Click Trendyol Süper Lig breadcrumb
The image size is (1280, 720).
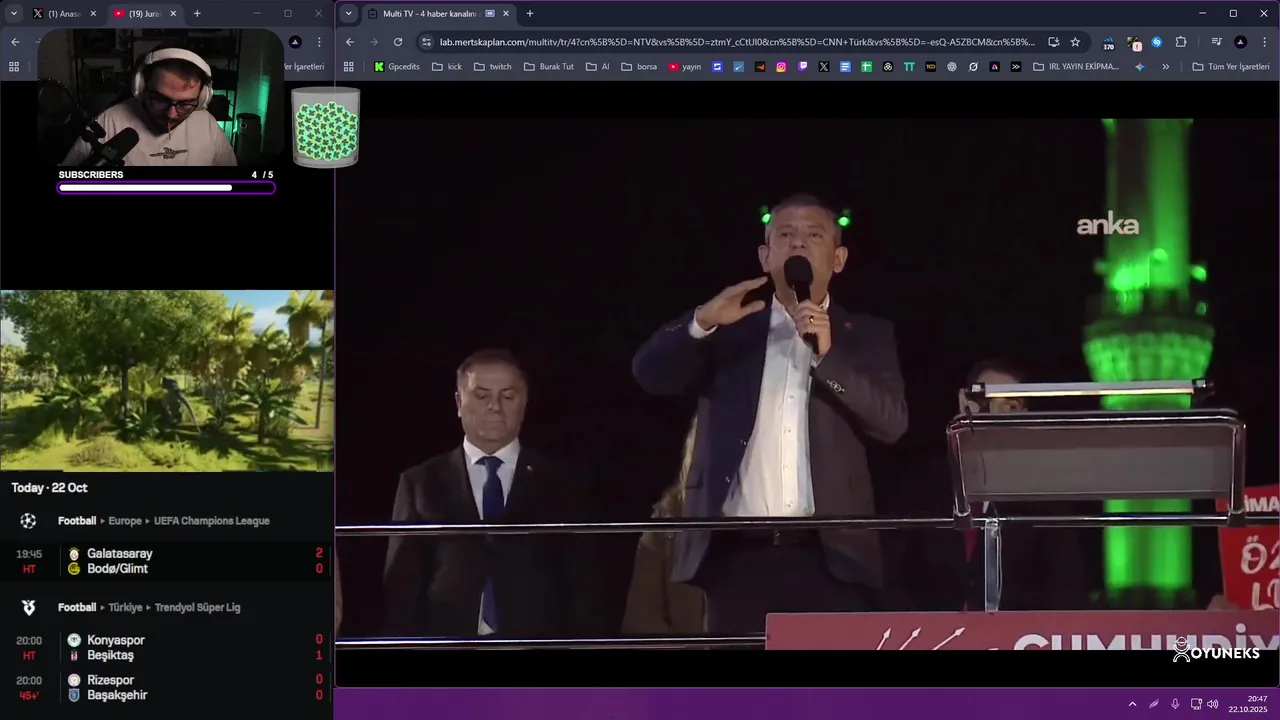coord(197,607)
